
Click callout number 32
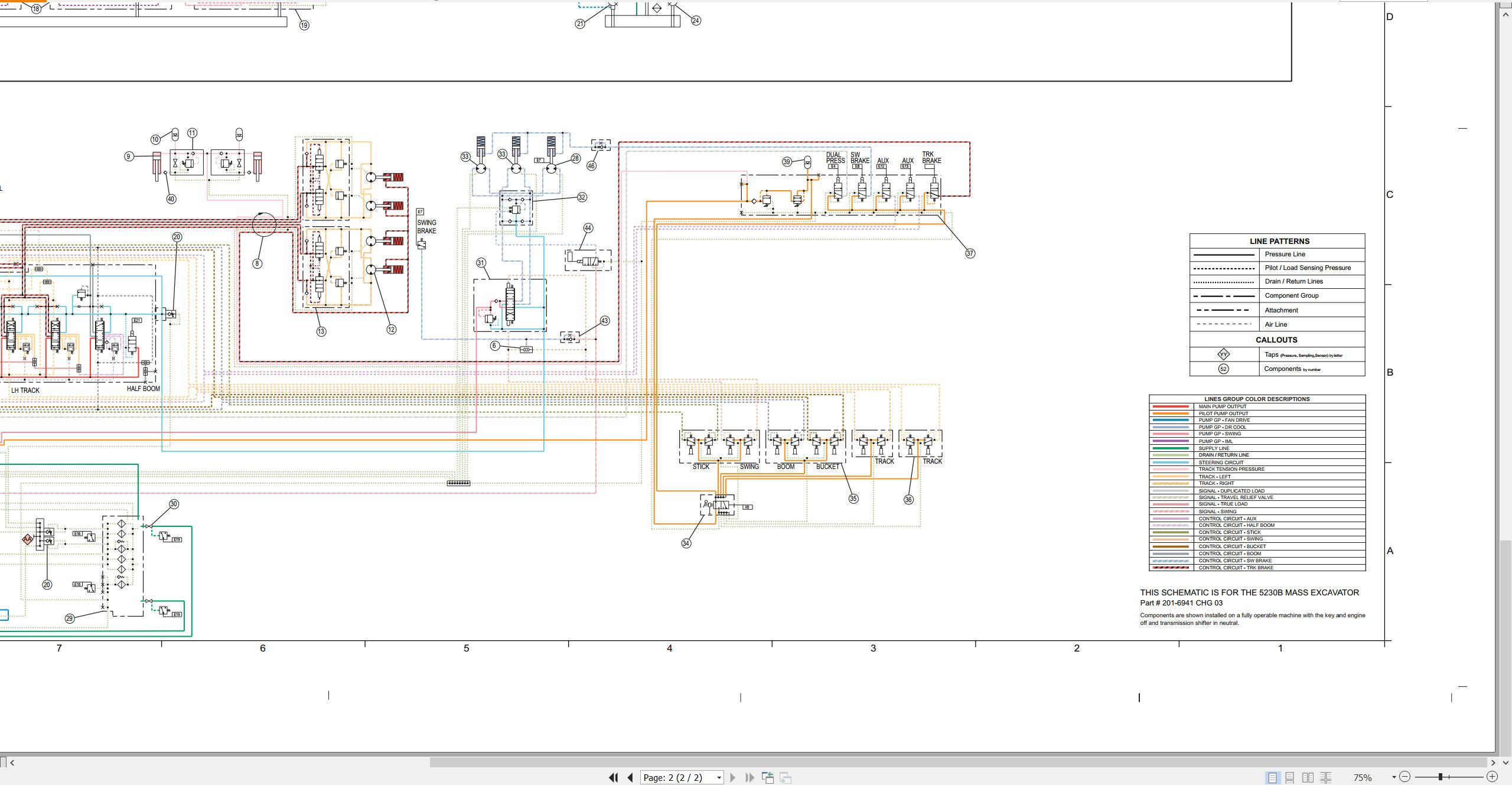(x=582, y=197)
